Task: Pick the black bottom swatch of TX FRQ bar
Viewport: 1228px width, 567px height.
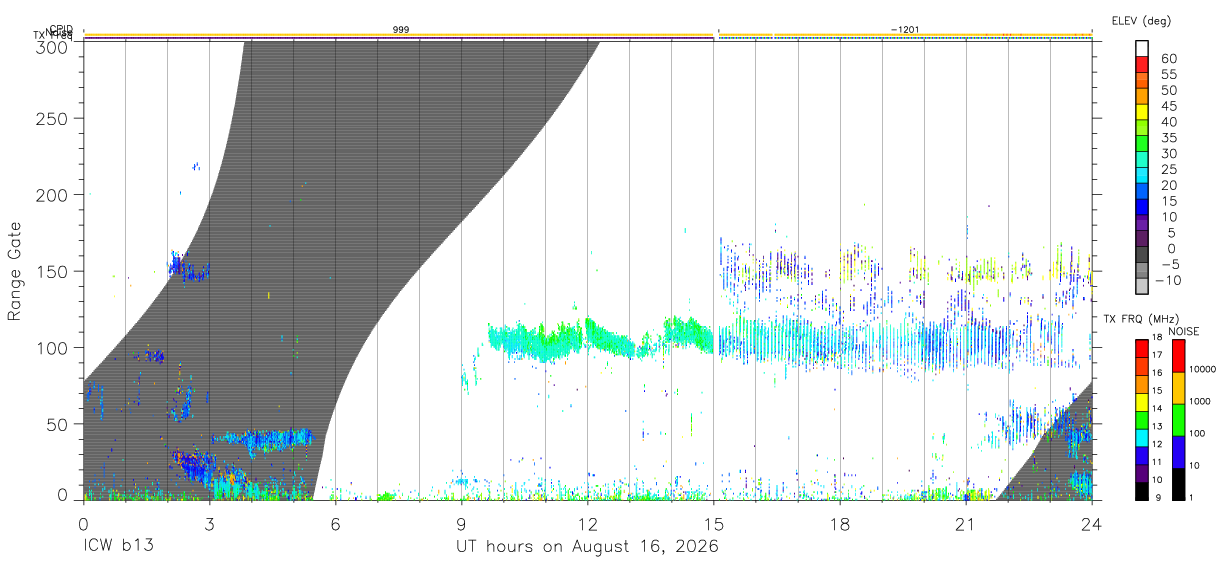Action: coord(1142,489)
